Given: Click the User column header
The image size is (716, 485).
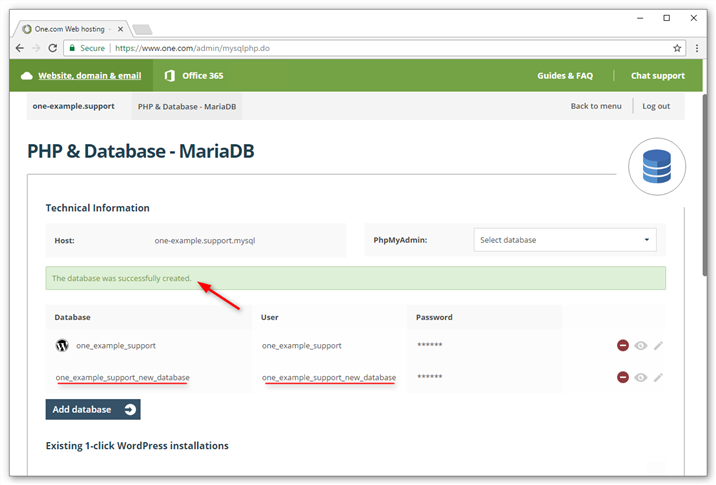Looking at the screenshot, I should 269,317.
